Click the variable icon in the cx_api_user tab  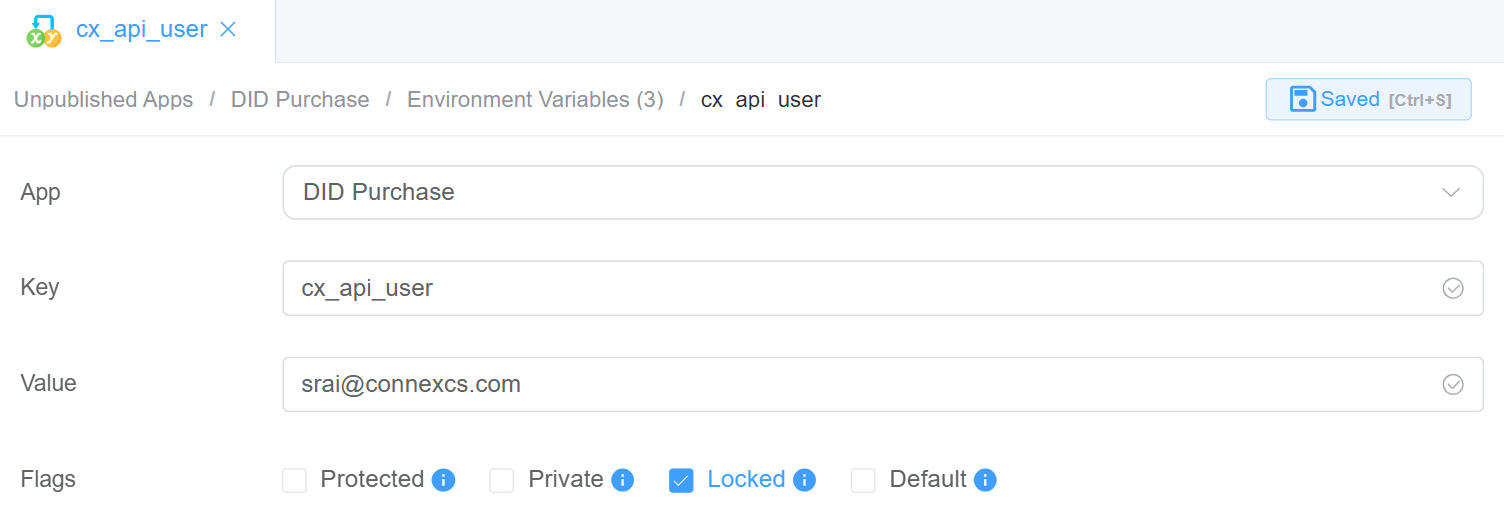43,31
